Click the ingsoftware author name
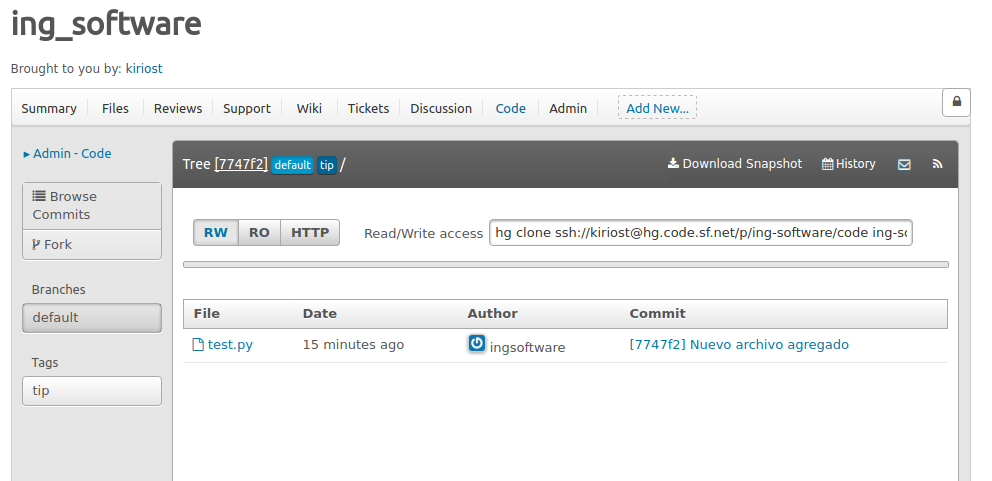The width and height of the screenshot is (992, 481). pos(528,347)
